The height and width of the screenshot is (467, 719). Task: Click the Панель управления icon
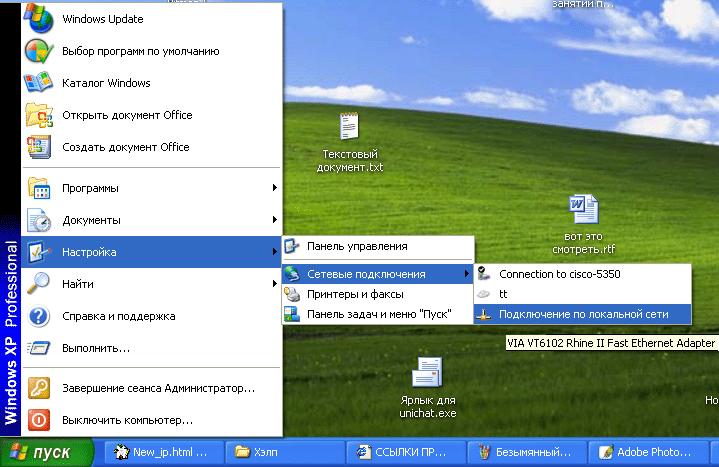coord(292,246)
